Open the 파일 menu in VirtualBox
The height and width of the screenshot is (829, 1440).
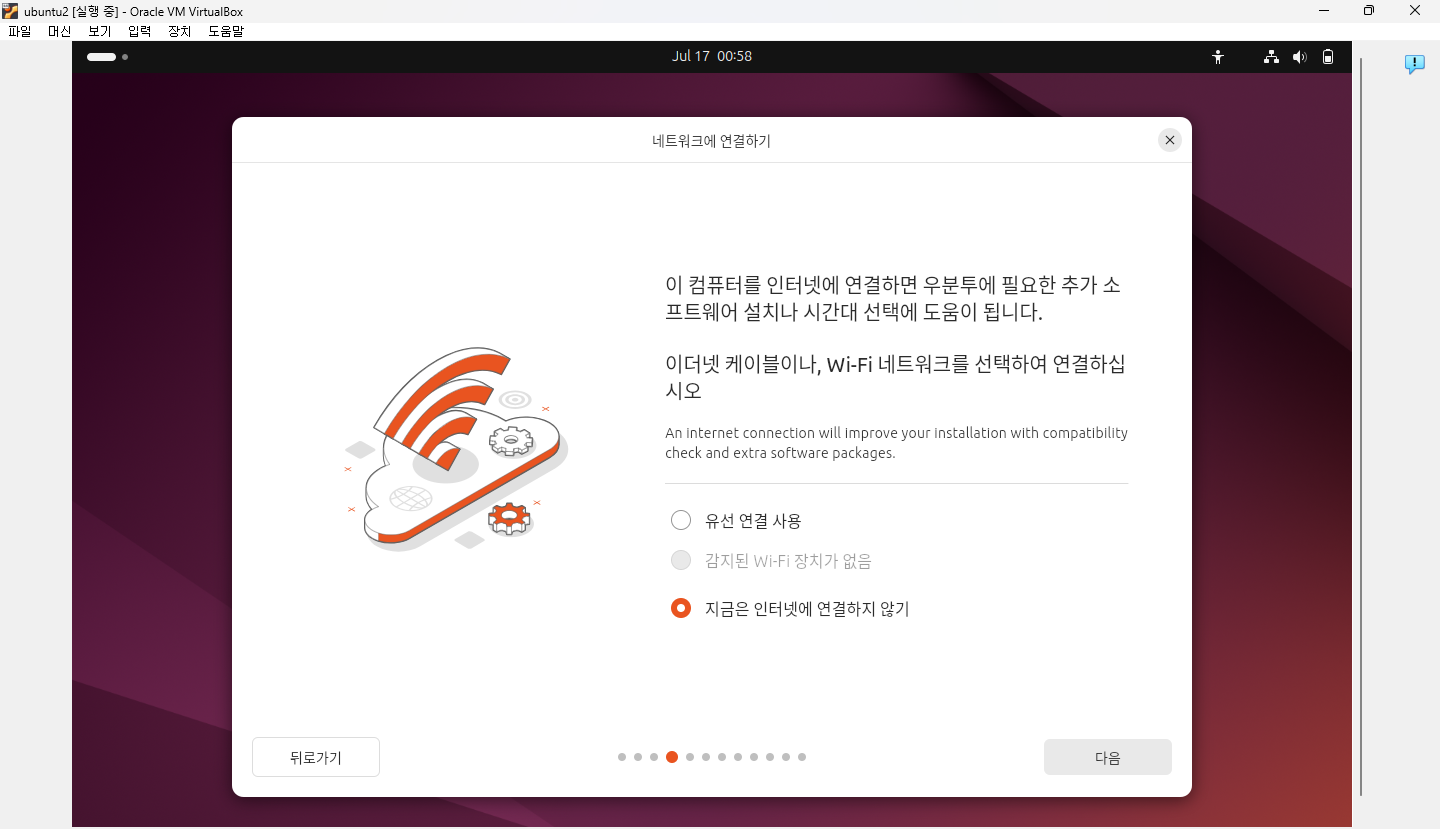point(20,31)
